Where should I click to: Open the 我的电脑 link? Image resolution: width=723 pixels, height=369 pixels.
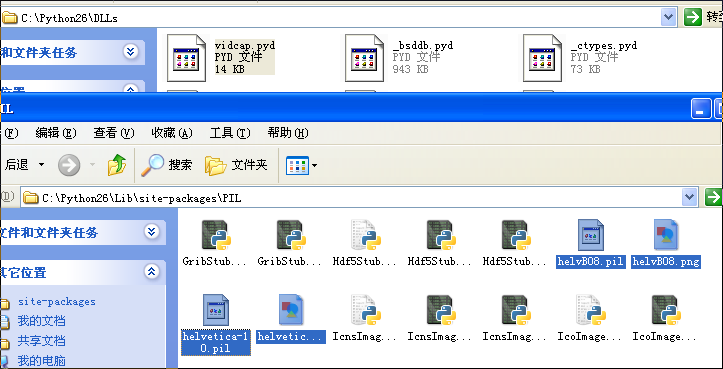(41, 360)
